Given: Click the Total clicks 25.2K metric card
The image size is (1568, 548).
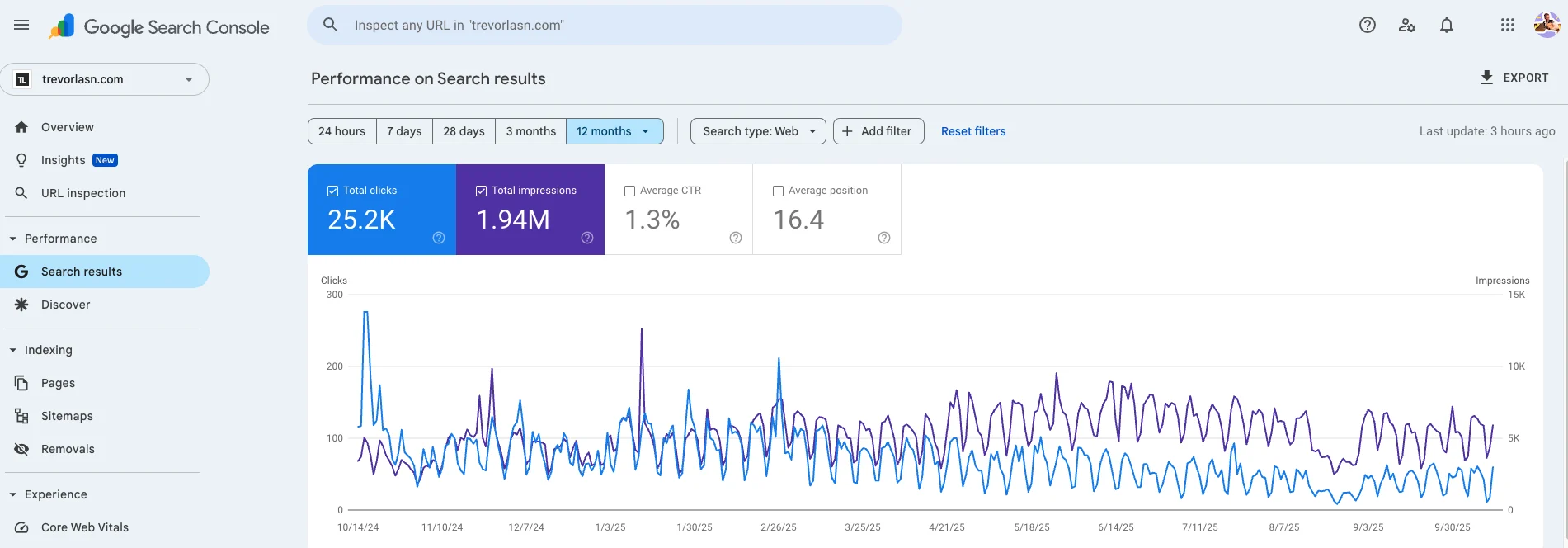Looking at the screenshot, I should (x=382, y=210).
